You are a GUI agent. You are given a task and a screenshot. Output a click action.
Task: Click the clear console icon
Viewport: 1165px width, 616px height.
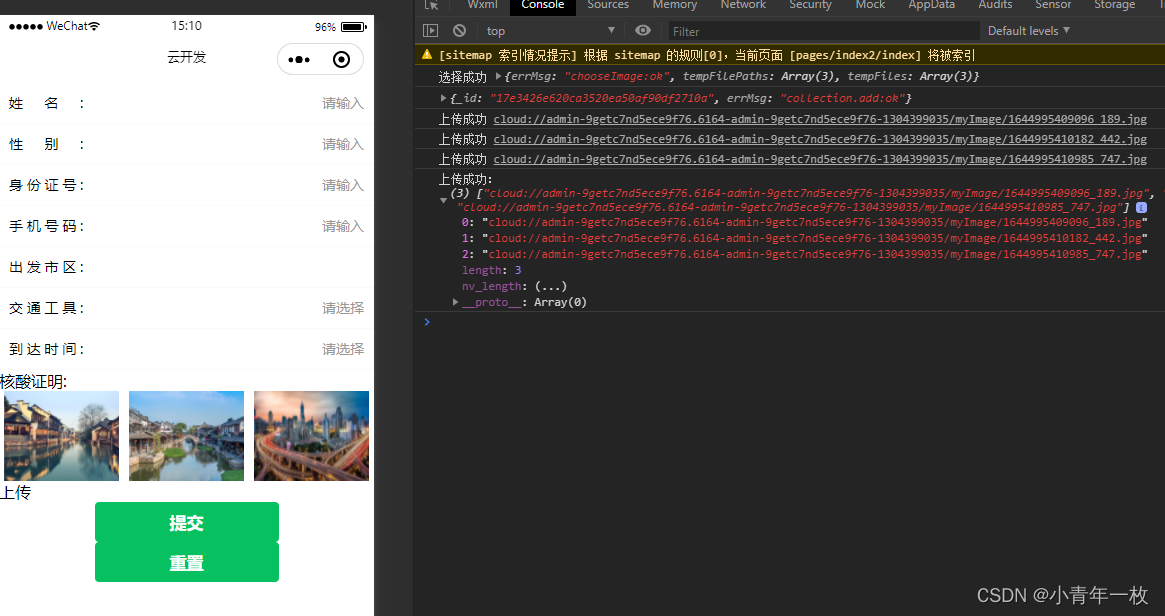(459, 31)
